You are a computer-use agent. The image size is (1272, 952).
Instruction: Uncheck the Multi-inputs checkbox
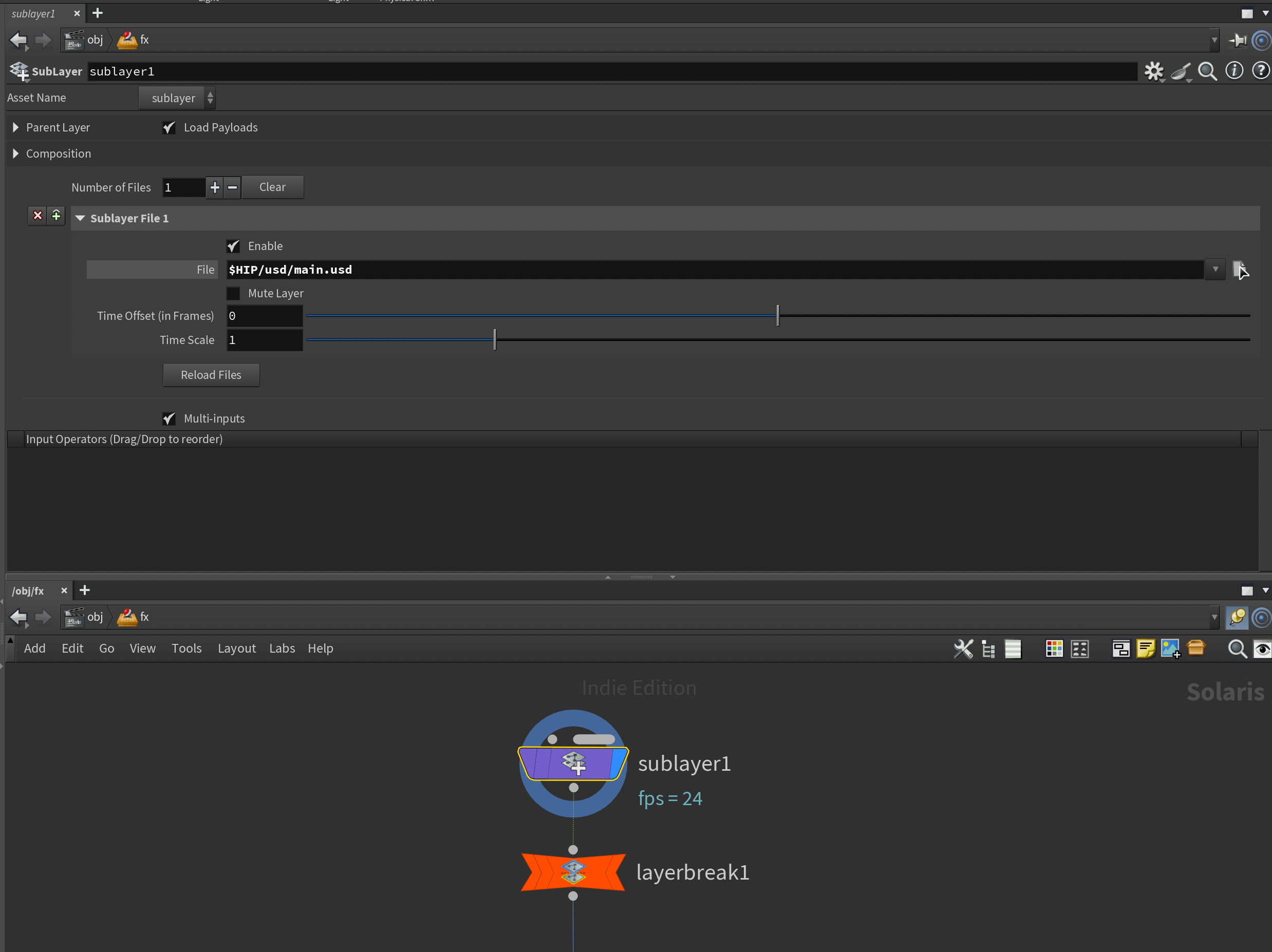tap(169, 418)
